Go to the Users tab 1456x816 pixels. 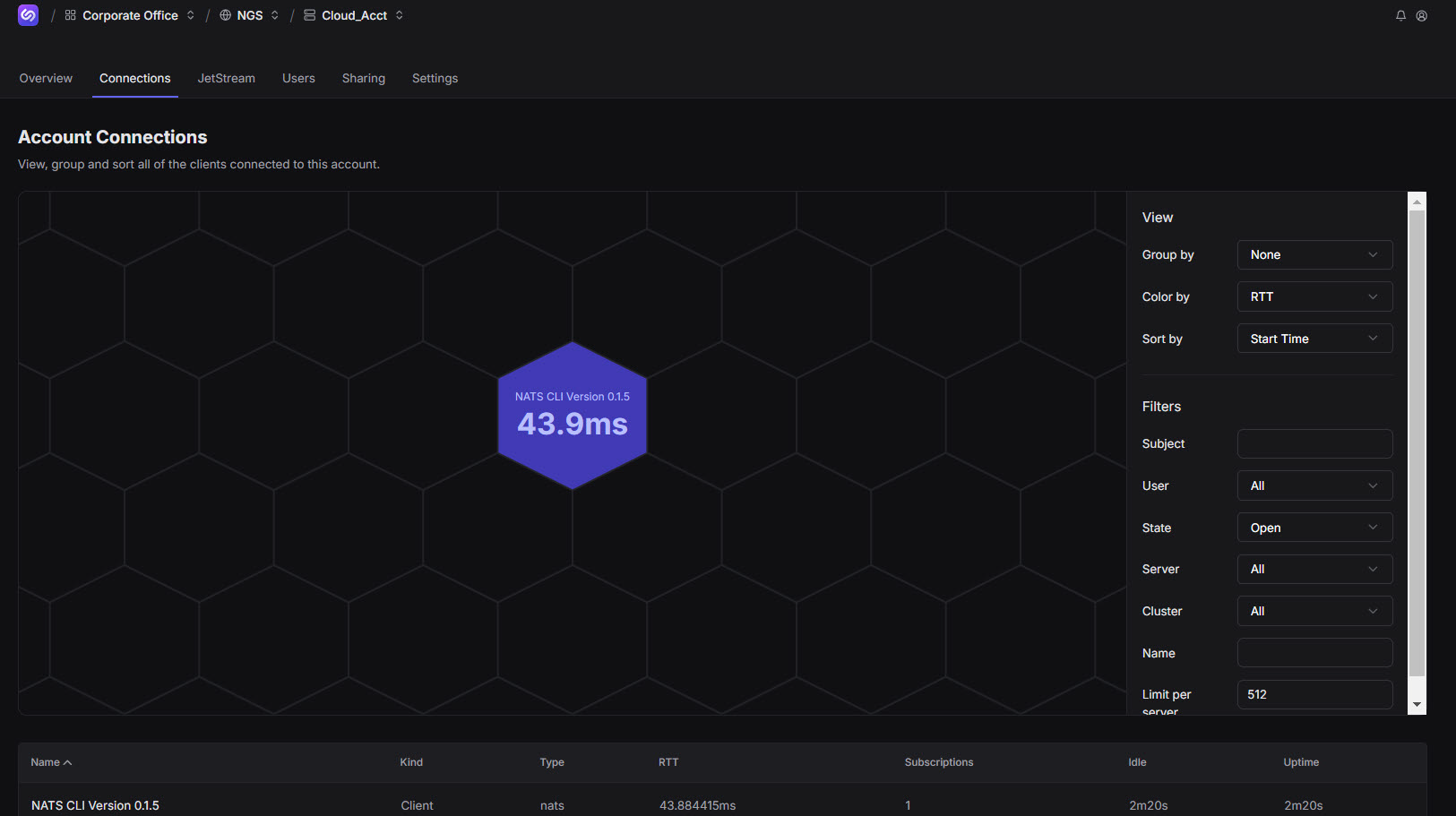click(x=298, y=79)
